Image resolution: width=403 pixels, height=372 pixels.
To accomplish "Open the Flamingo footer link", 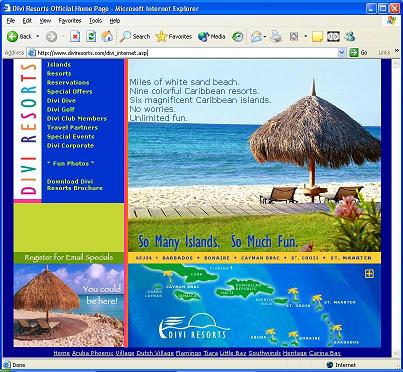I will point(189,353).
